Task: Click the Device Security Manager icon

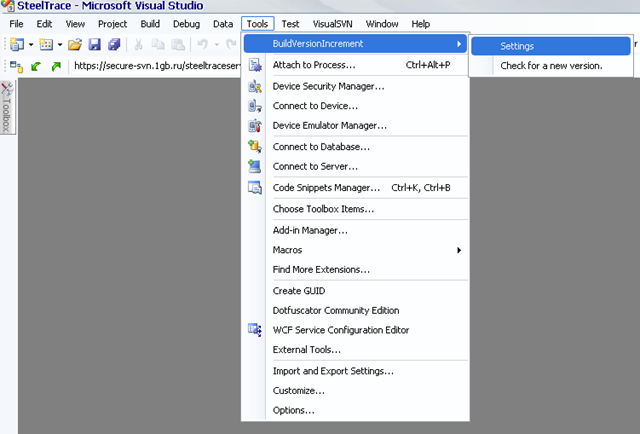Action: [255, 86]
